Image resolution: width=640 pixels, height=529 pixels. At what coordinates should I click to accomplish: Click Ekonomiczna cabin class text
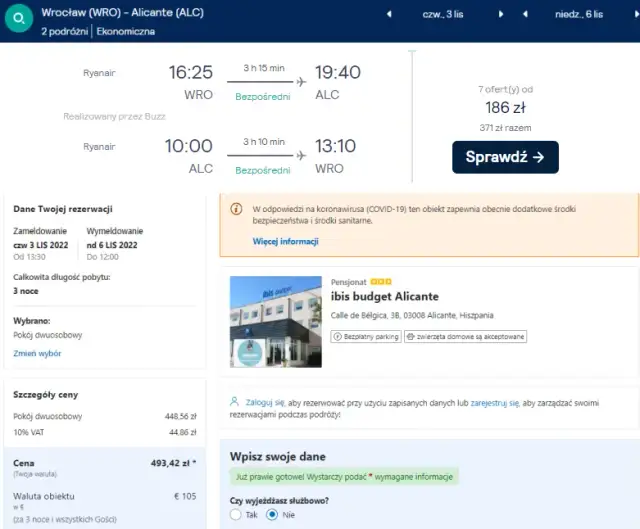coord(126,31)
